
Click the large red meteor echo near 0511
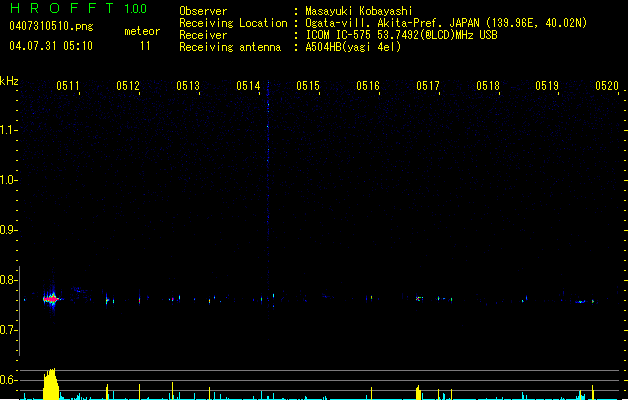point(51,299)
